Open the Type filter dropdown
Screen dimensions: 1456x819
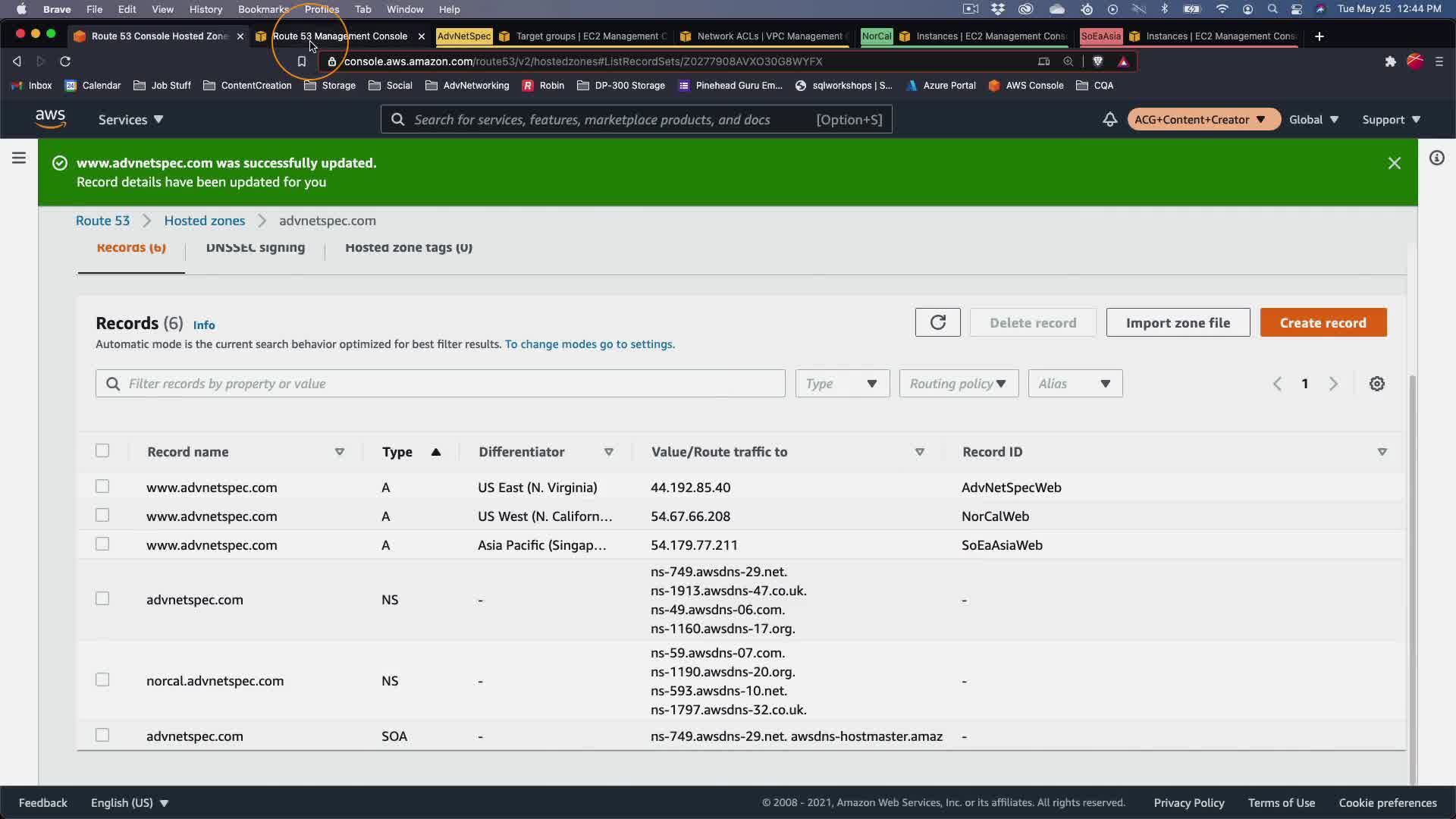click(842, 384)
